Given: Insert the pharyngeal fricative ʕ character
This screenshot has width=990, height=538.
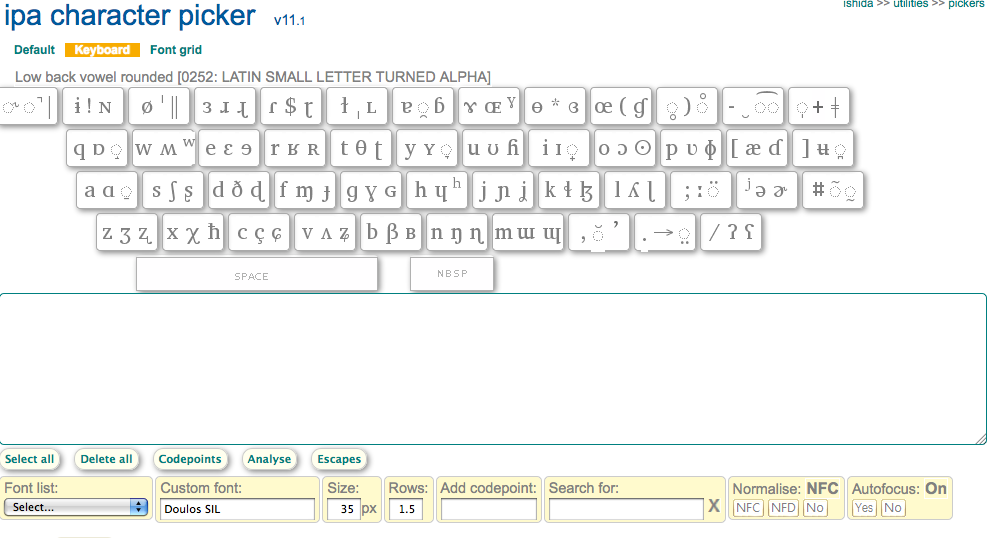Looking at the screenshot, I should [x=749, y=232].
